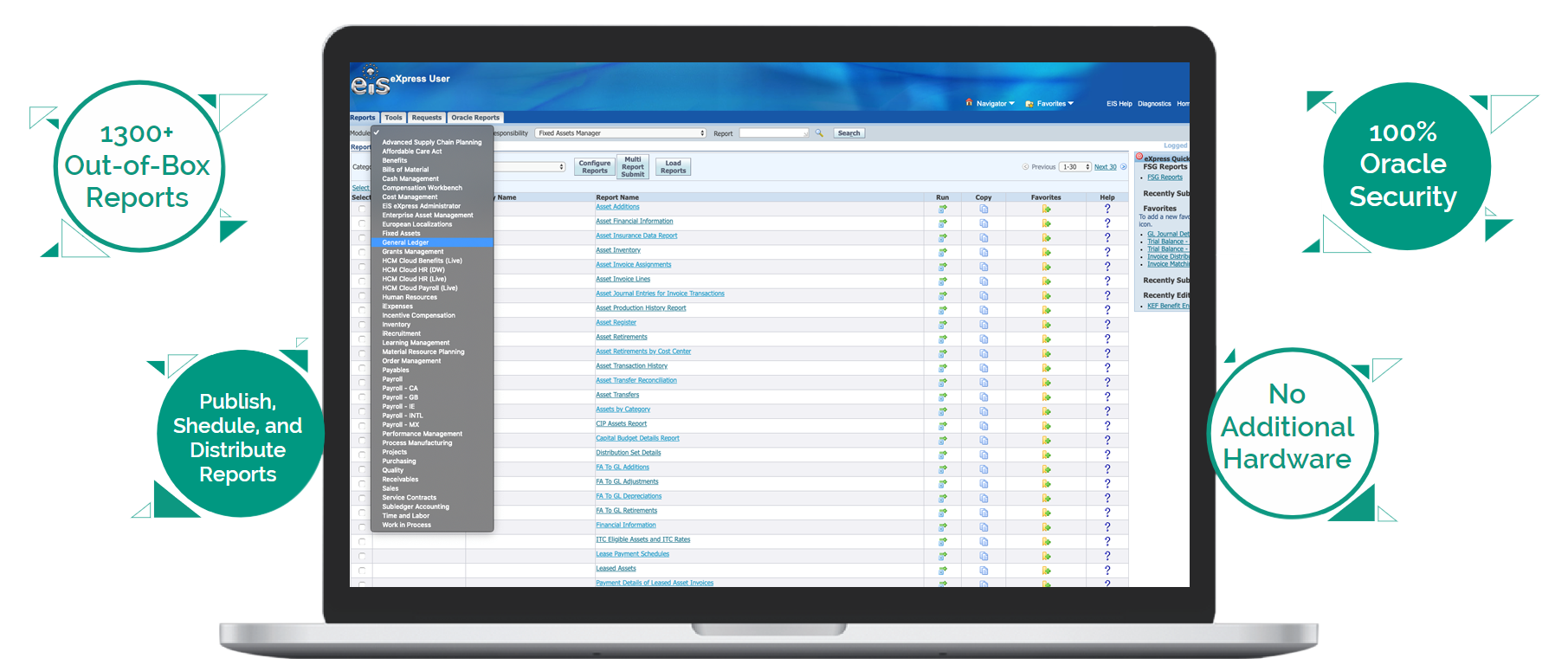Click the Multi Report Submit button

(x=633, y=167)
